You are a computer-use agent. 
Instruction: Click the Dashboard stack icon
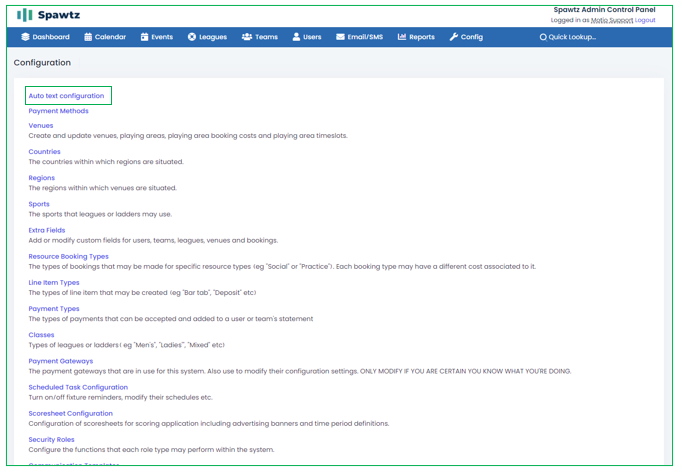[x=25, y=37]
